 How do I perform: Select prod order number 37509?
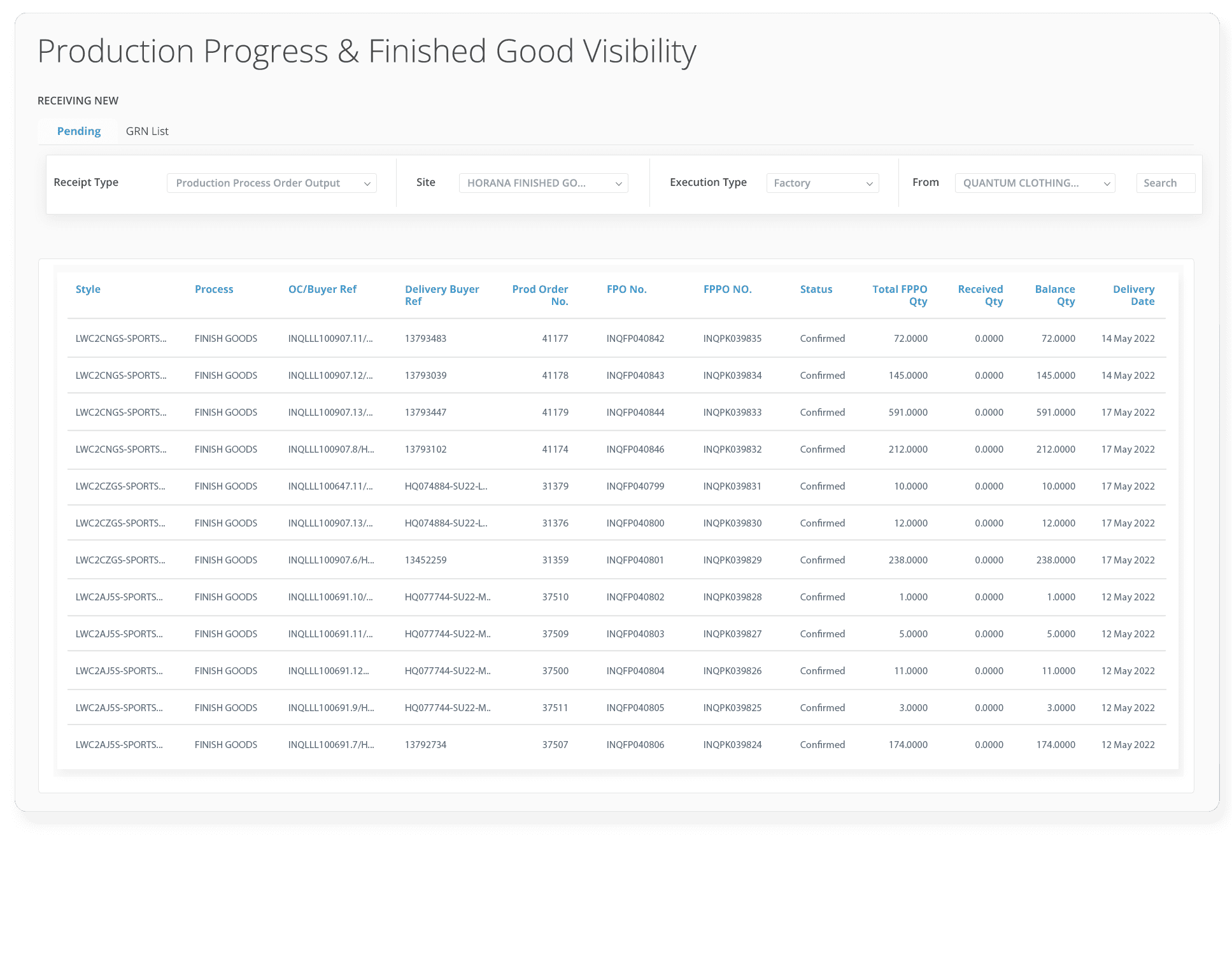(555, 634)
